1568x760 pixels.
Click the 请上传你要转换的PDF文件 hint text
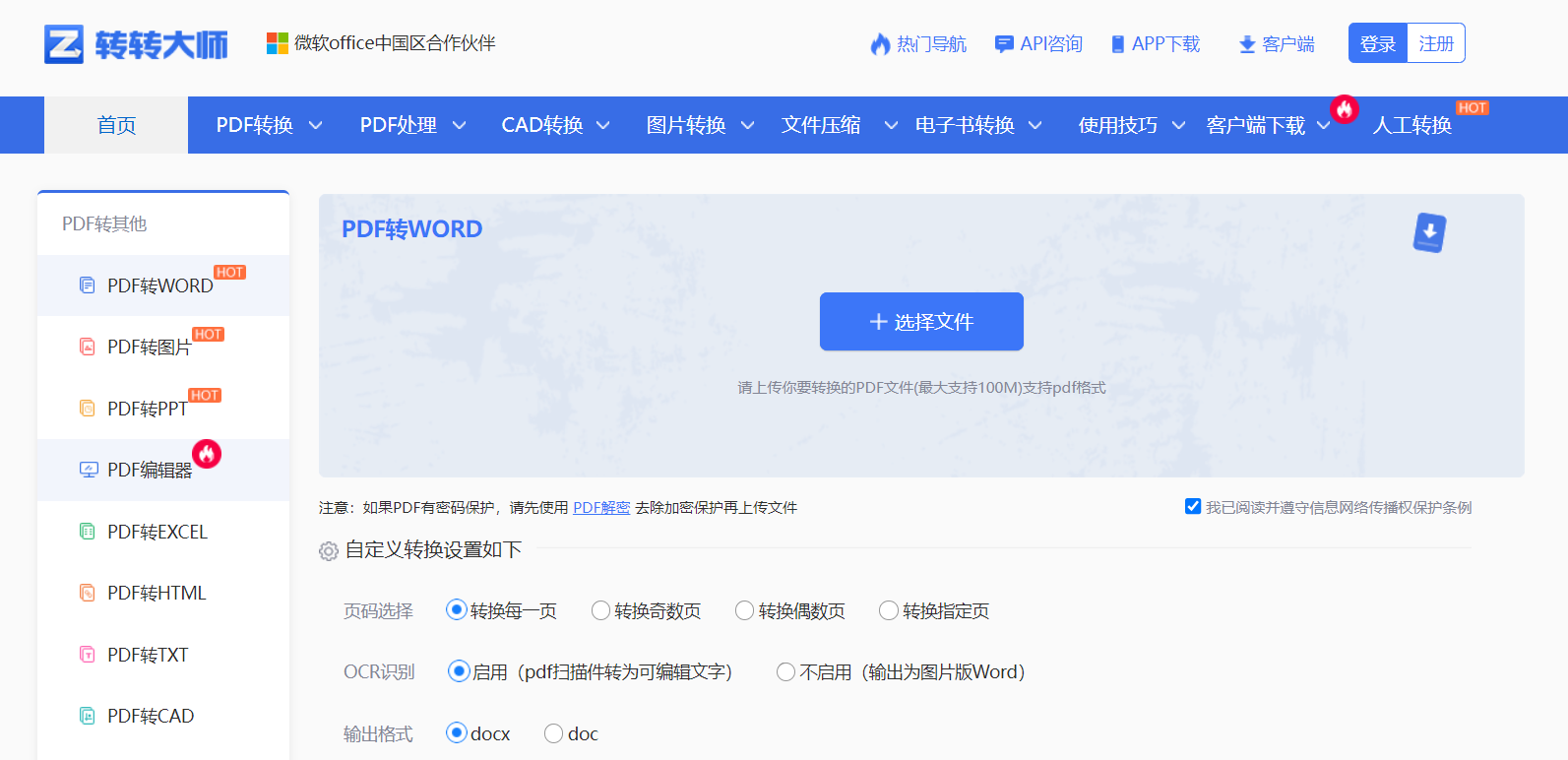tap(921, 388)
